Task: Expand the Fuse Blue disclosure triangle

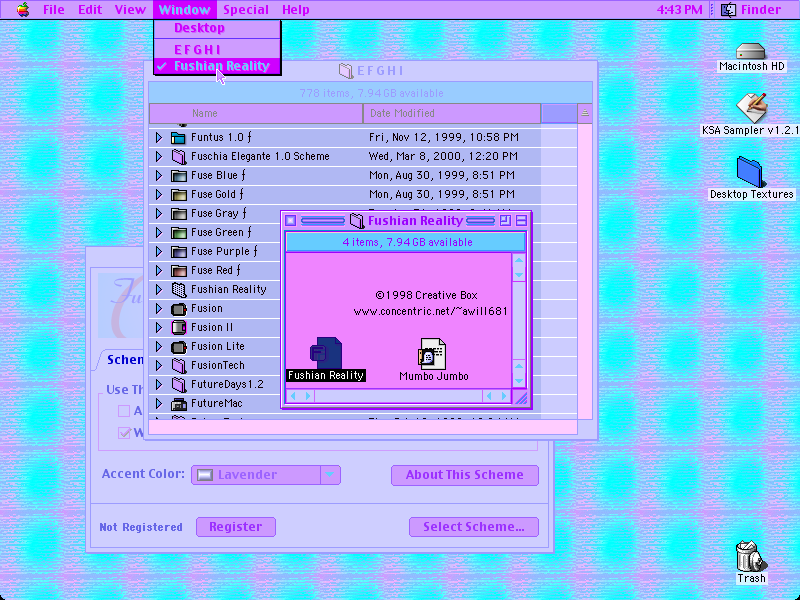Action: pos(159,176)
